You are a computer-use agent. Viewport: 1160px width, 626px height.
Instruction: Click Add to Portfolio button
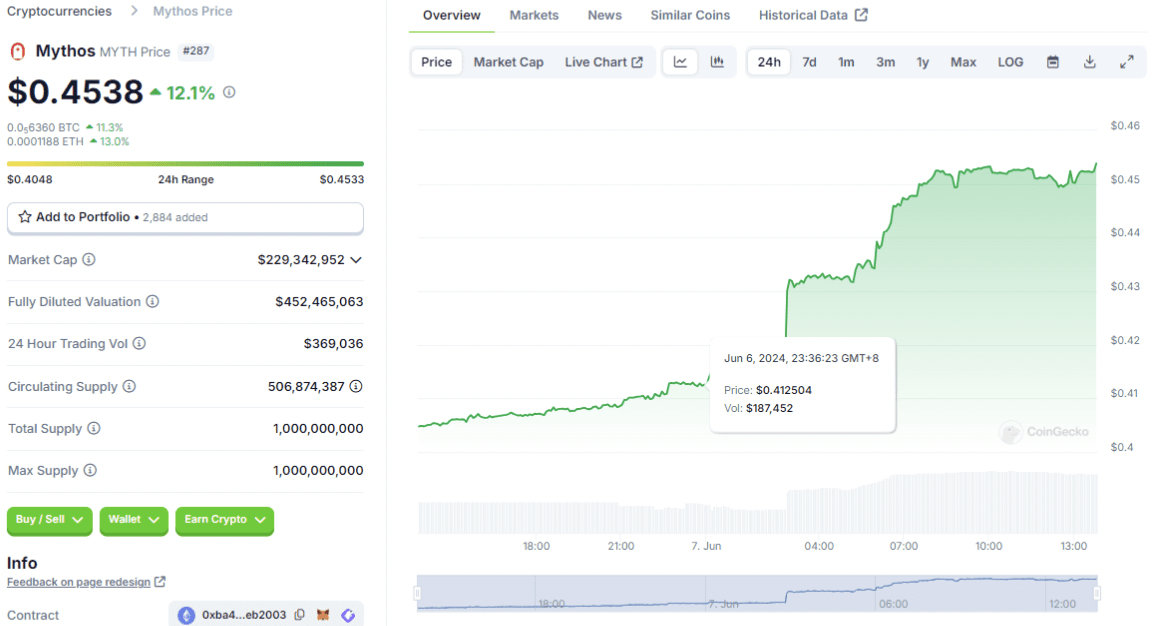pos(185,217)
